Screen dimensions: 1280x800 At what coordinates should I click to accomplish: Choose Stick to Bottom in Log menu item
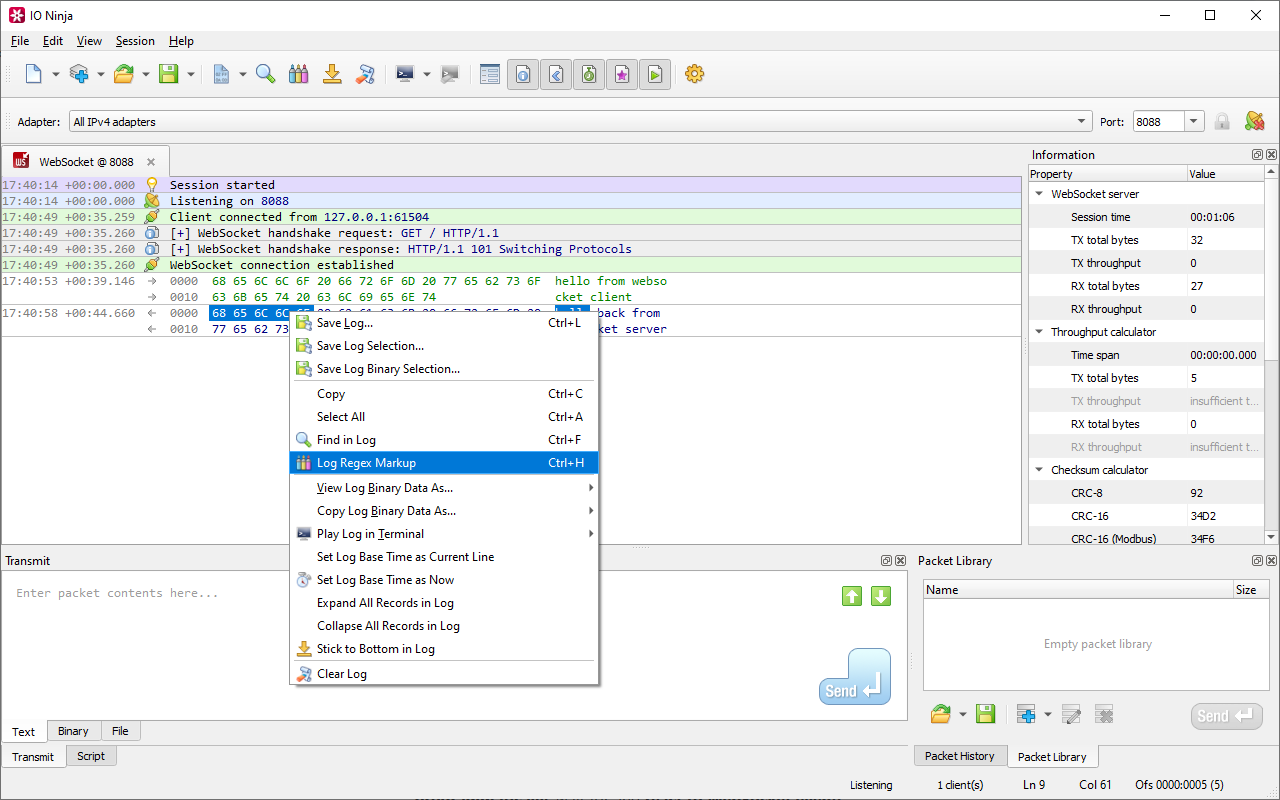[x=444, y=649]
